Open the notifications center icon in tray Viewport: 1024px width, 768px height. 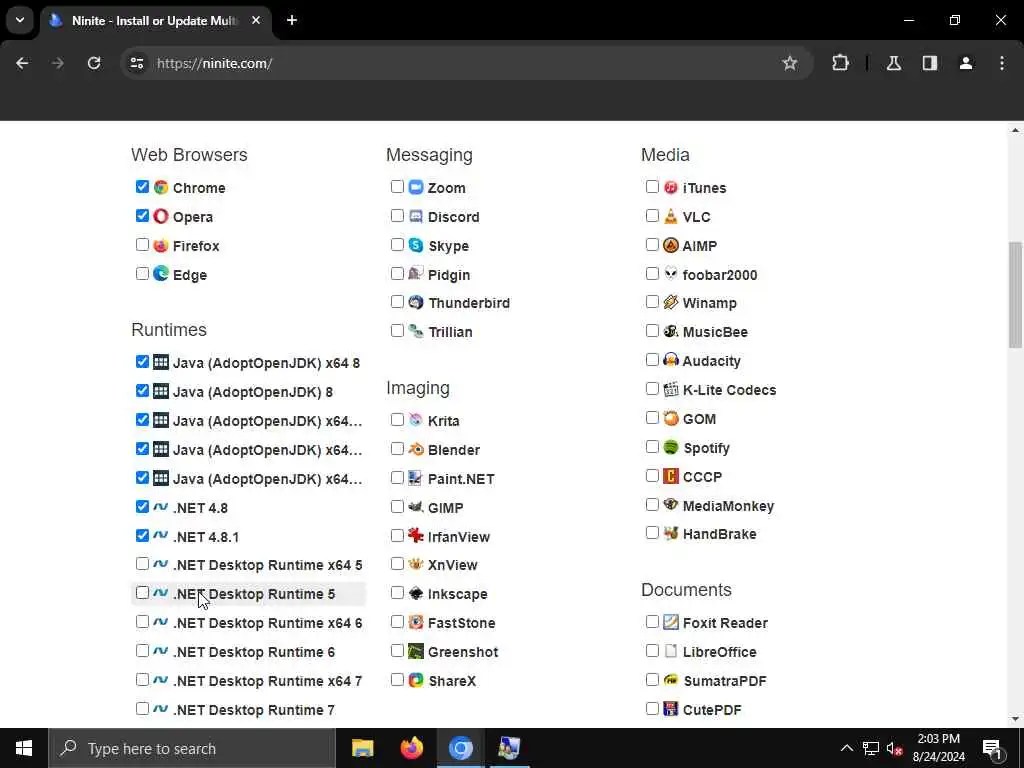[991, 748]
